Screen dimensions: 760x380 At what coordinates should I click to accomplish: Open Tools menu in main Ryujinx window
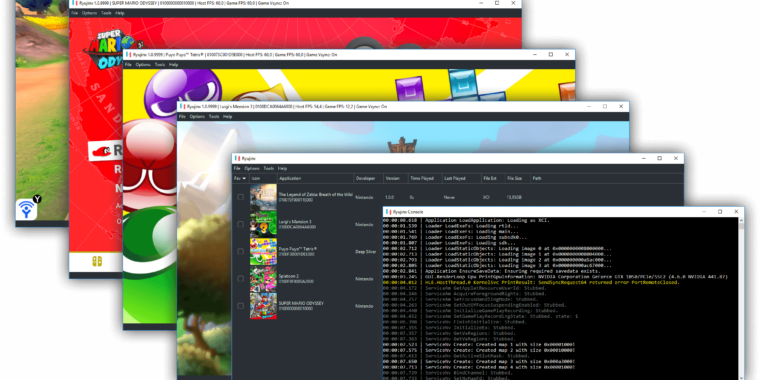(x=269, y=169)
